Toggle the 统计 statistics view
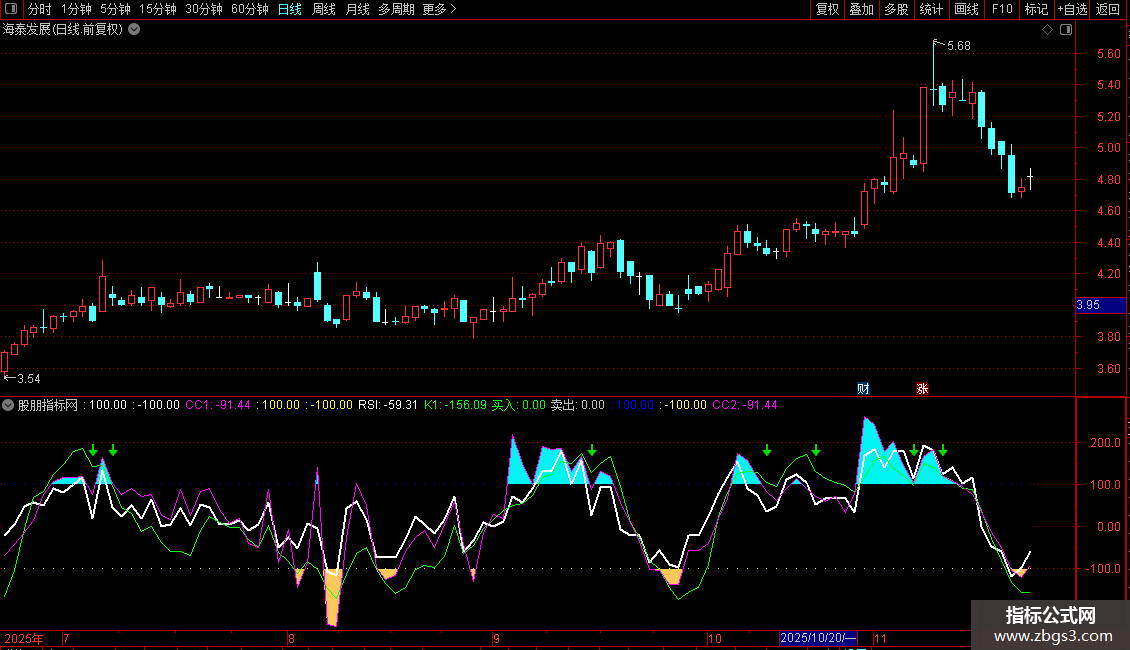Image resolution: width=1130 pixels, height=650 pixels. pos(931,10)
